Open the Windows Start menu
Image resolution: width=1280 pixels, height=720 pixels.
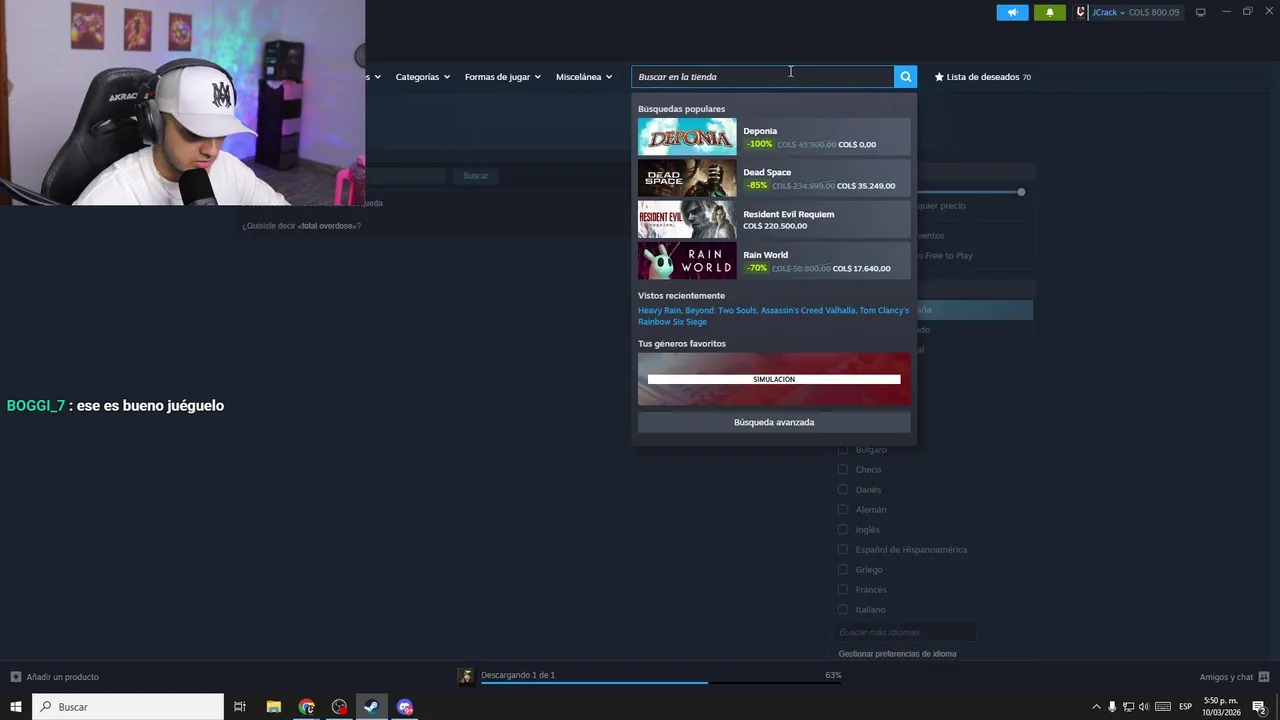pos(16,707)
